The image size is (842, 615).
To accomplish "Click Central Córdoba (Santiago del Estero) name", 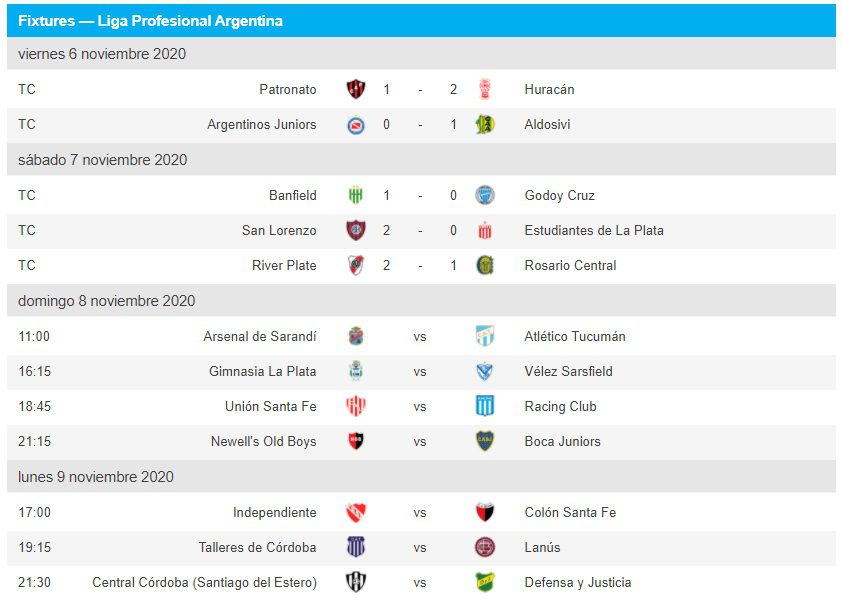I will (x=204, y=582).
